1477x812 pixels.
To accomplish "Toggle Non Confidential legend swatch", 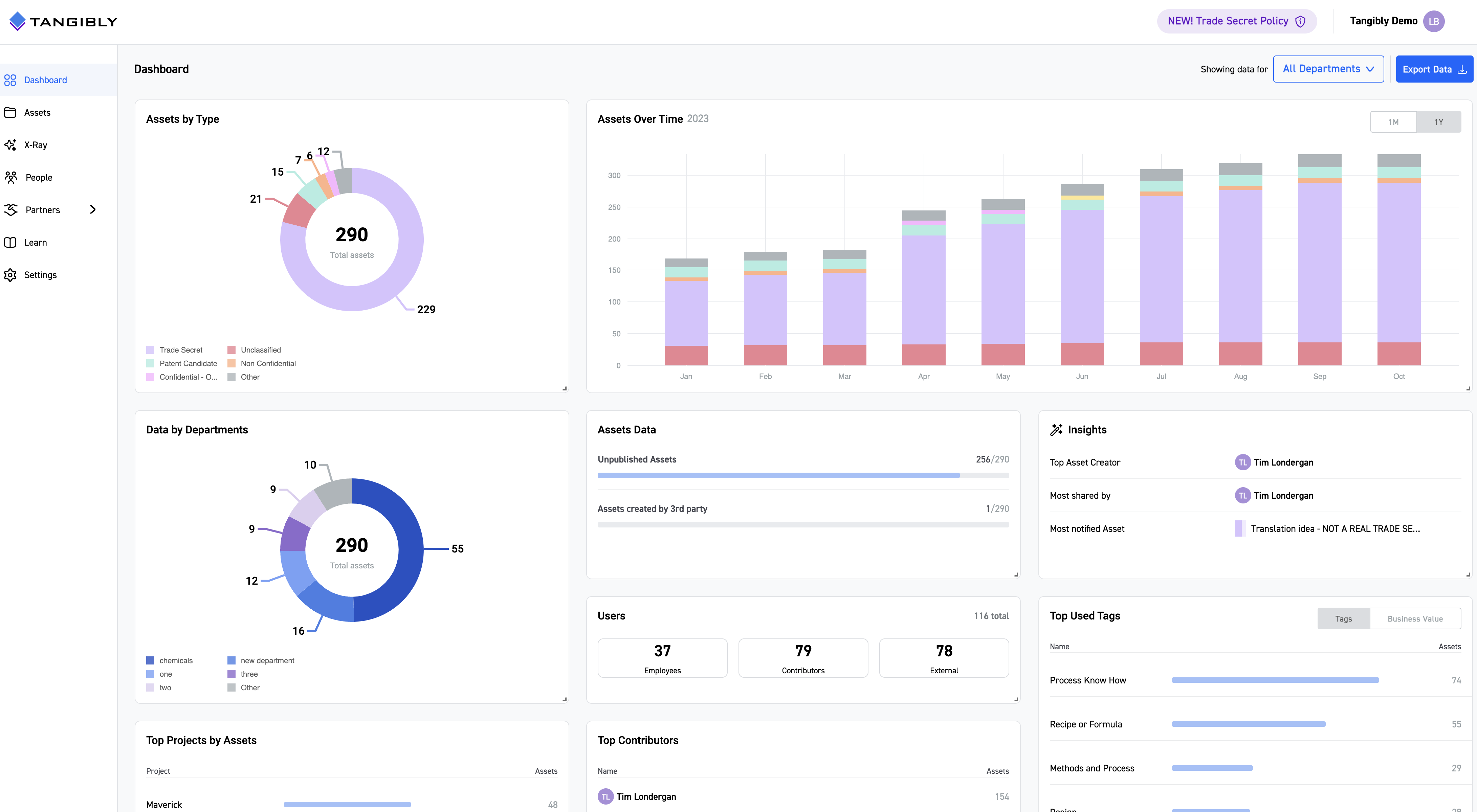I will [232, 363].
